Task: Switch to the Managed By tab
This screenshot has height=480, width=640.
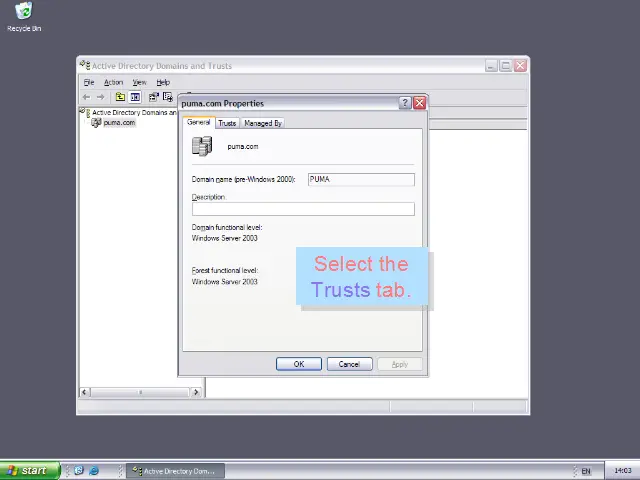Action: (x=263, y=123)
